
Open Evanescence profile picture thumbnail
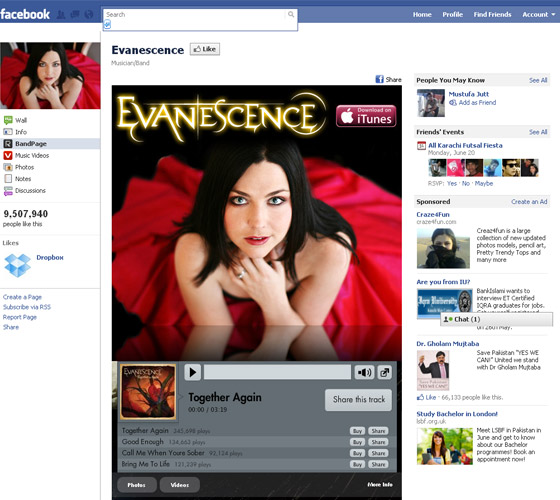click(50, 75)
